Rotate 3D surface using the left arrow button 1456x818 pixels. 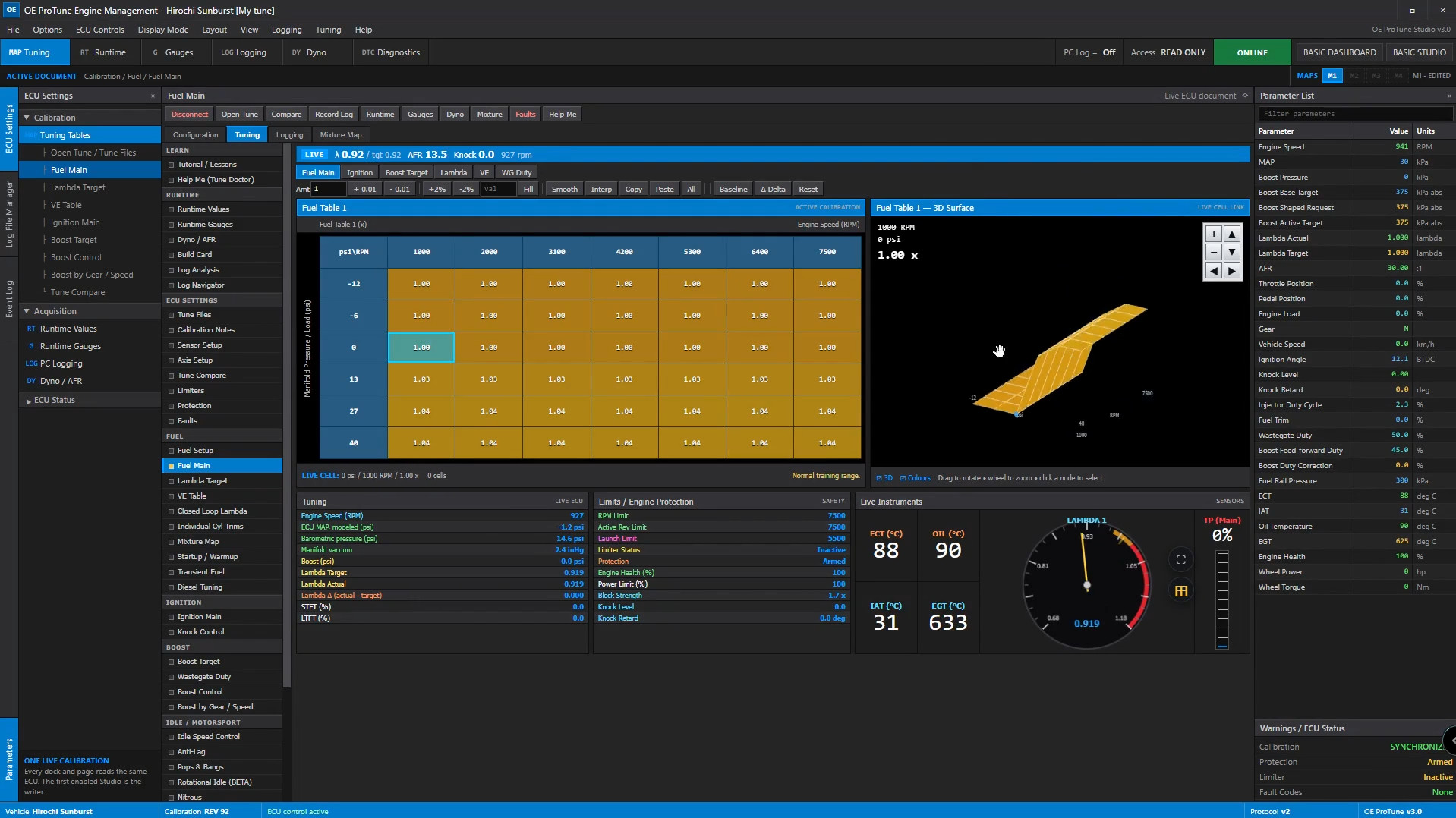(x=1213, y=271)
